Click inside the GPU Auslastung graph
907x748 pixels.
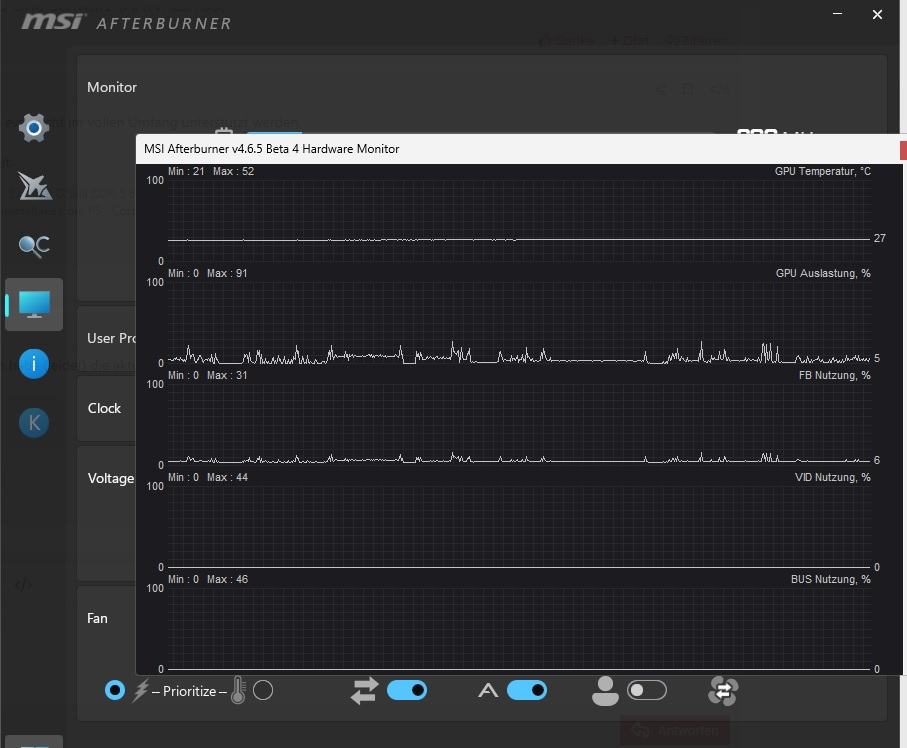tap(518, 323)
